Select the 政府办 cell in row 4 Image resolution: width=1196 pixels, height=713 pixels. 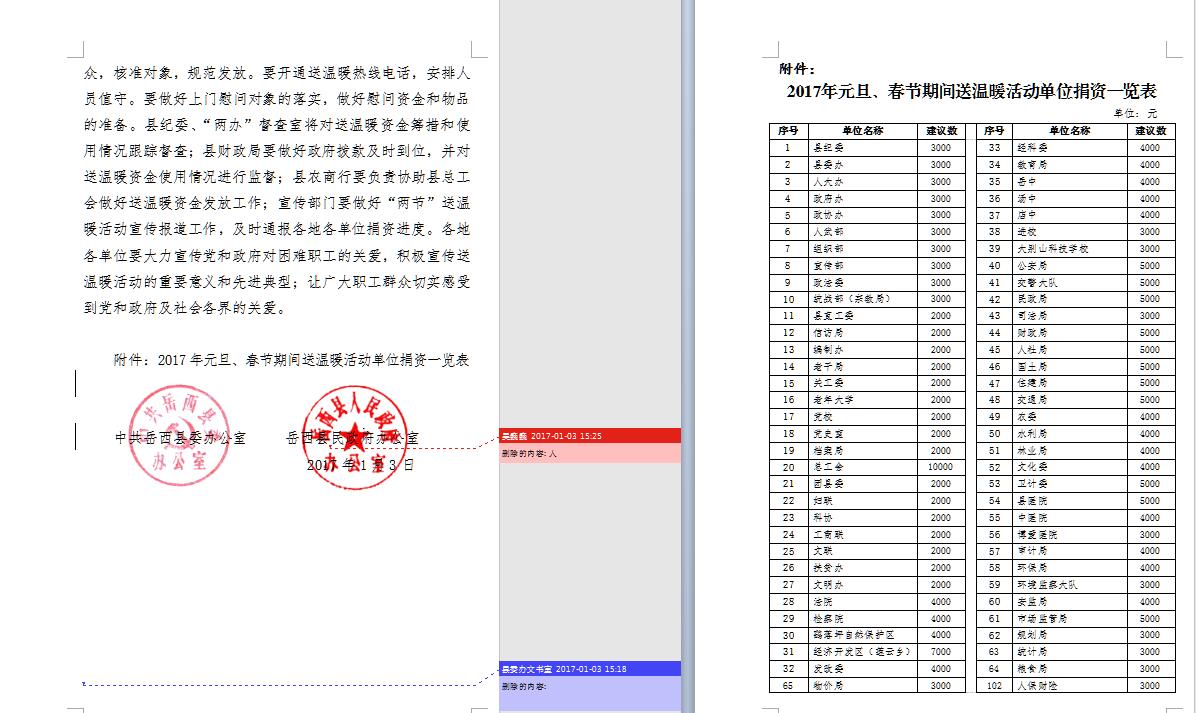pyautogui.click(x=863, y=198)
